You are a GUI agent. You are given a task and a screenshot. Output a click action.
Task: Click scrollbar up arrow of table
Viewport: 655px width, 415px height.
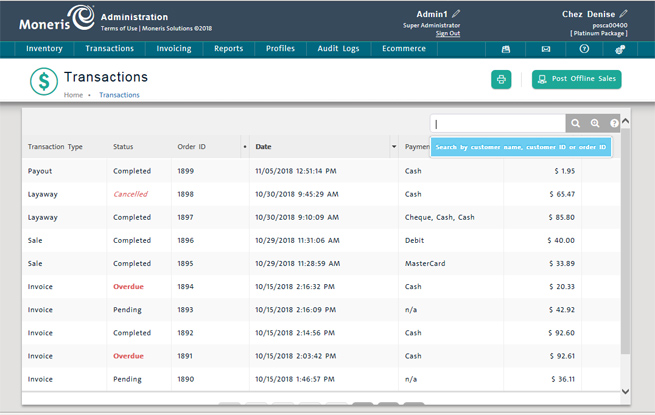tap(625, 121)
